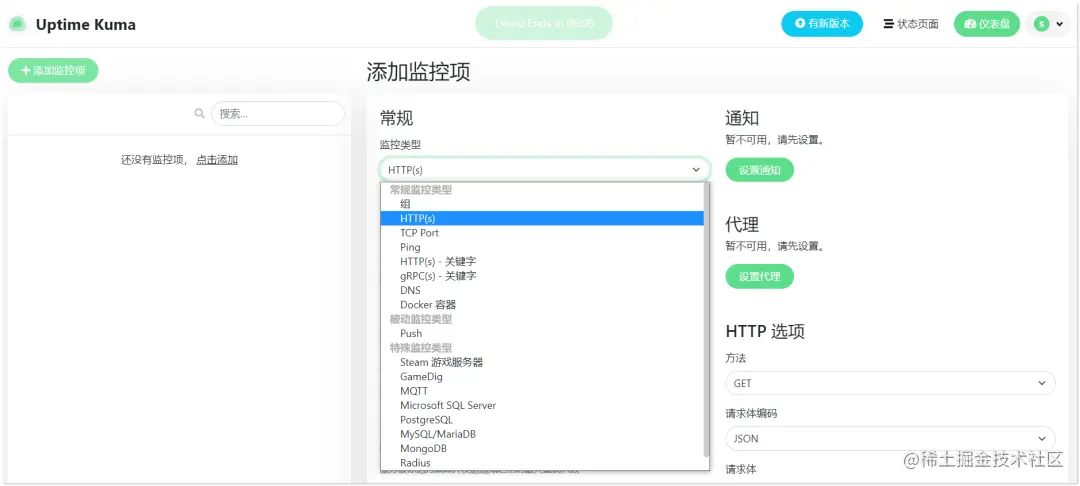The width and height of the screenshot is (1080, 486).
Task: Choose Microsoft SQL Server option
Action: (x=542, y=405)
